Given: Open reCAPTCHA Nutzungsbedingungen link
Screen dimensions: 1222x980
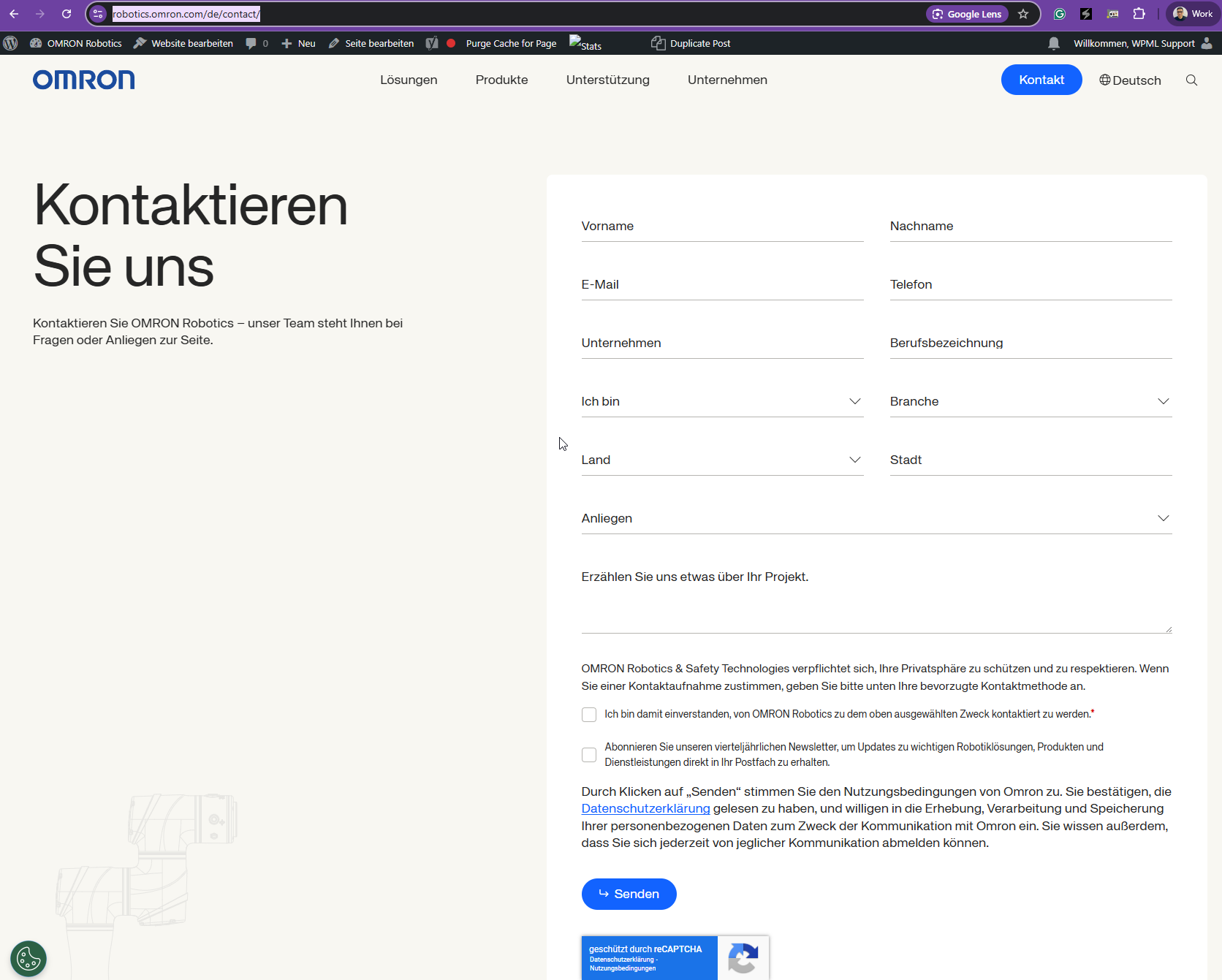Looking at the screenshot, I should 623,968.
